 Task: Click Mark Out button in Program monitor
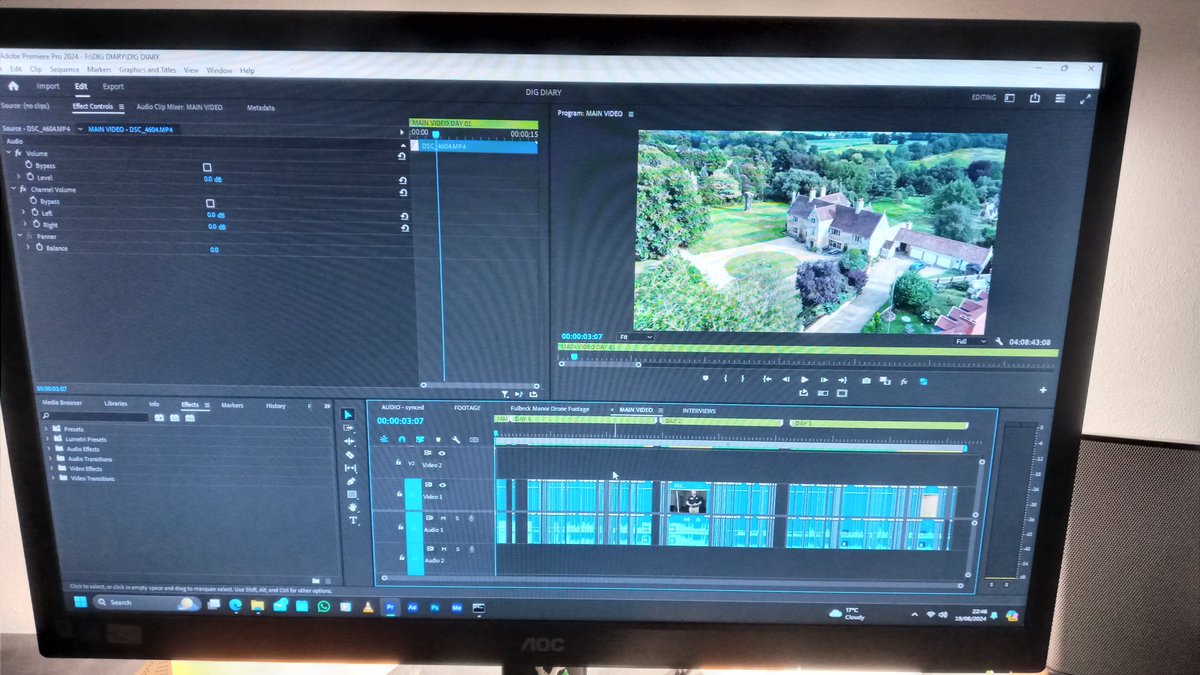(x=742, y=379)
